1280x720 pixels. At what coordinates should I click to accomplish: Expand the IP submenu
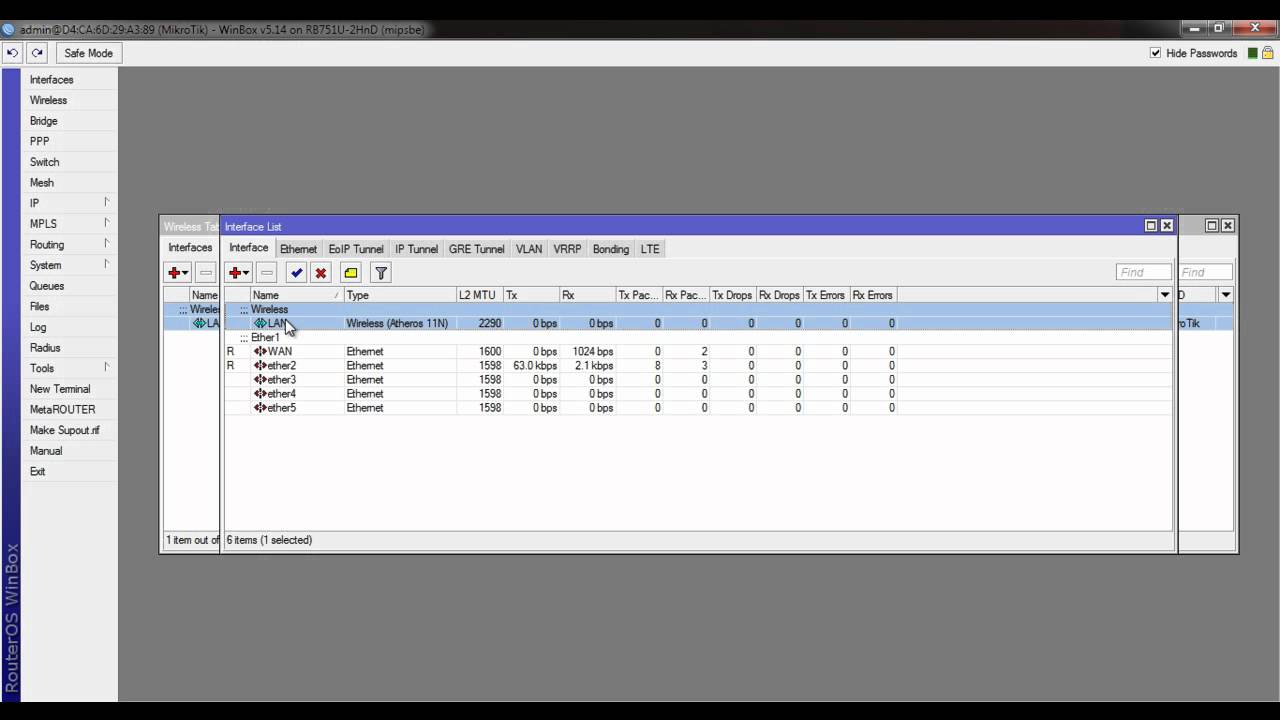(x=68, y=203)
